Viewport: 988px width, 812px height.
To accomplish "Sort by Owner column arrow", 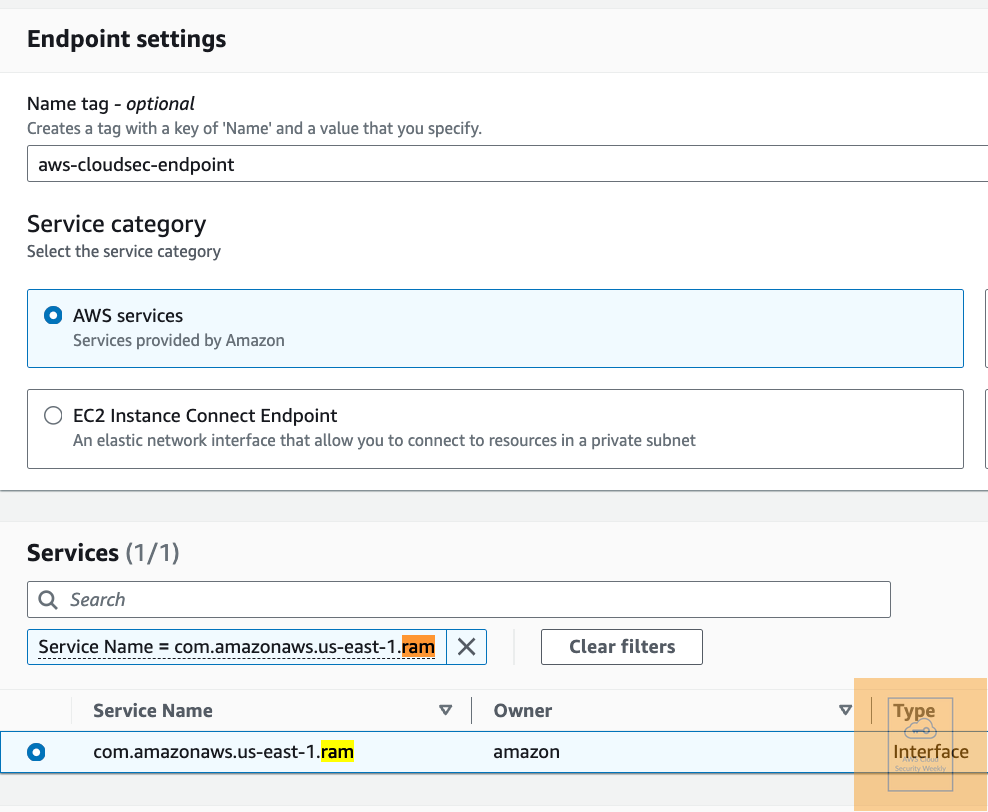I will [846, 710].
